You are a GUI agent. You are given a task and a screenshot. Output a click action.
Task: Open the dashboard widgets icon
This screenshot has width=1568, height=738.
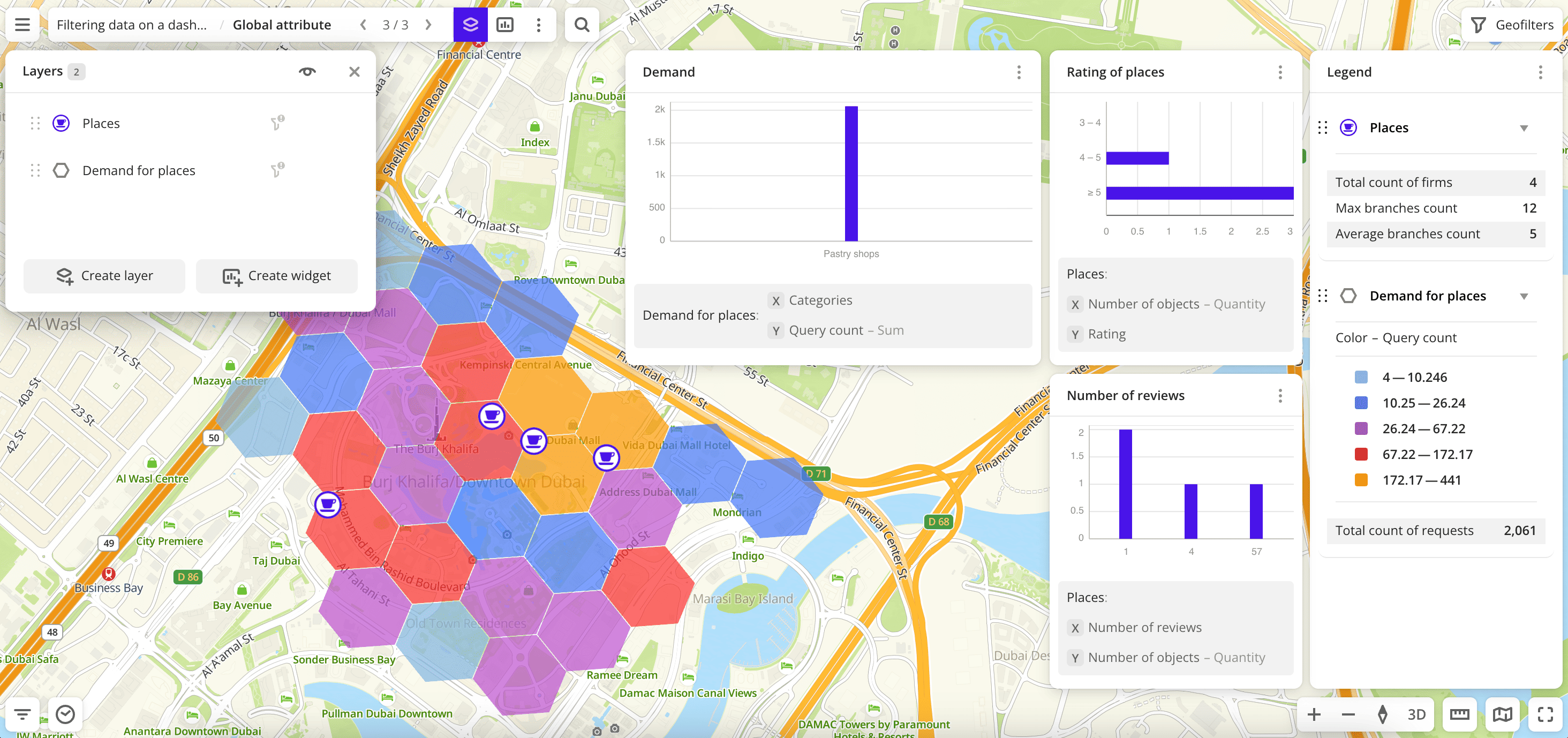(x=504, y=25)
